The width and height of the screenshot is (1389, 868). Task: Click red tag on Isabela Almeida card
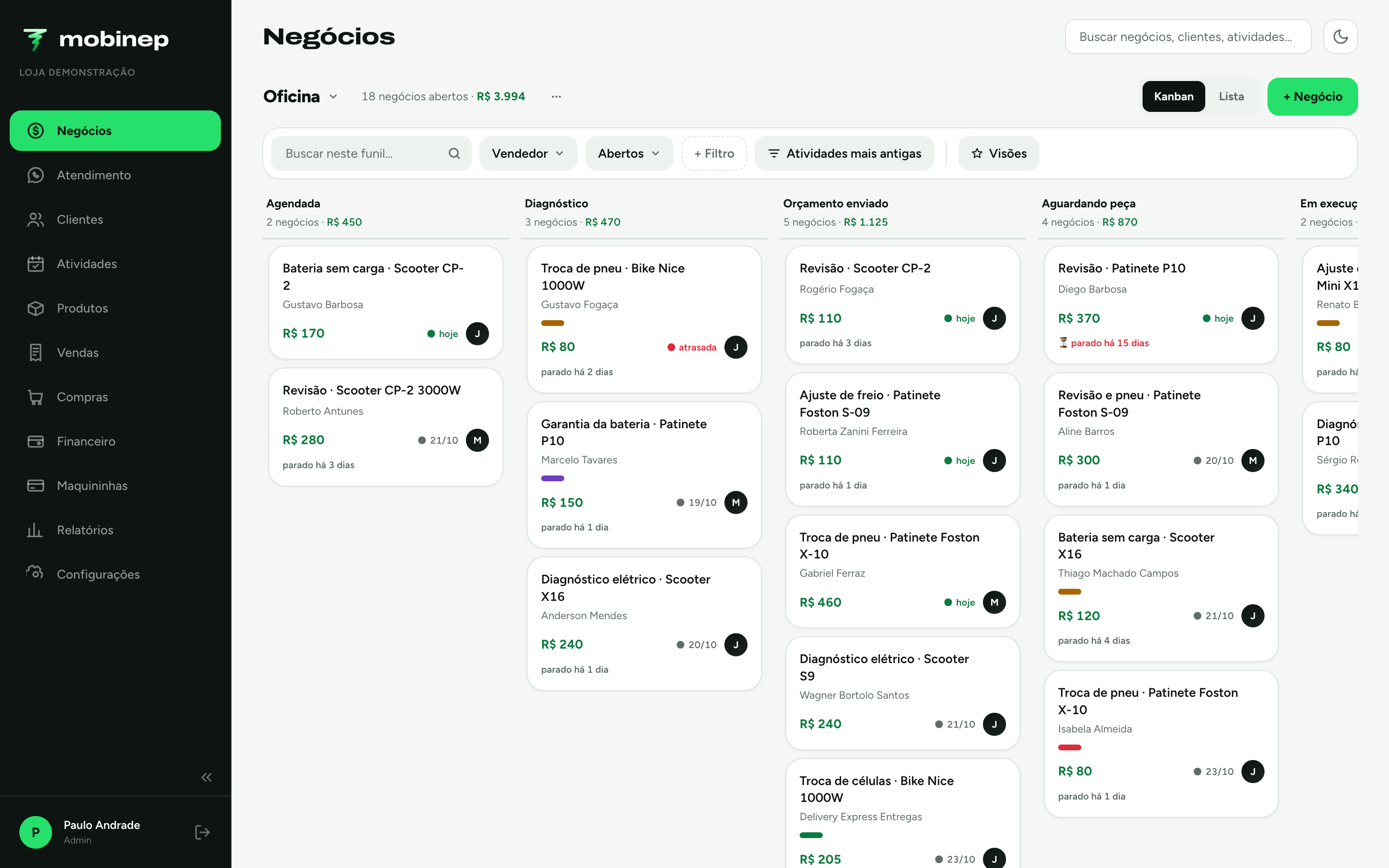[1069, 747]
